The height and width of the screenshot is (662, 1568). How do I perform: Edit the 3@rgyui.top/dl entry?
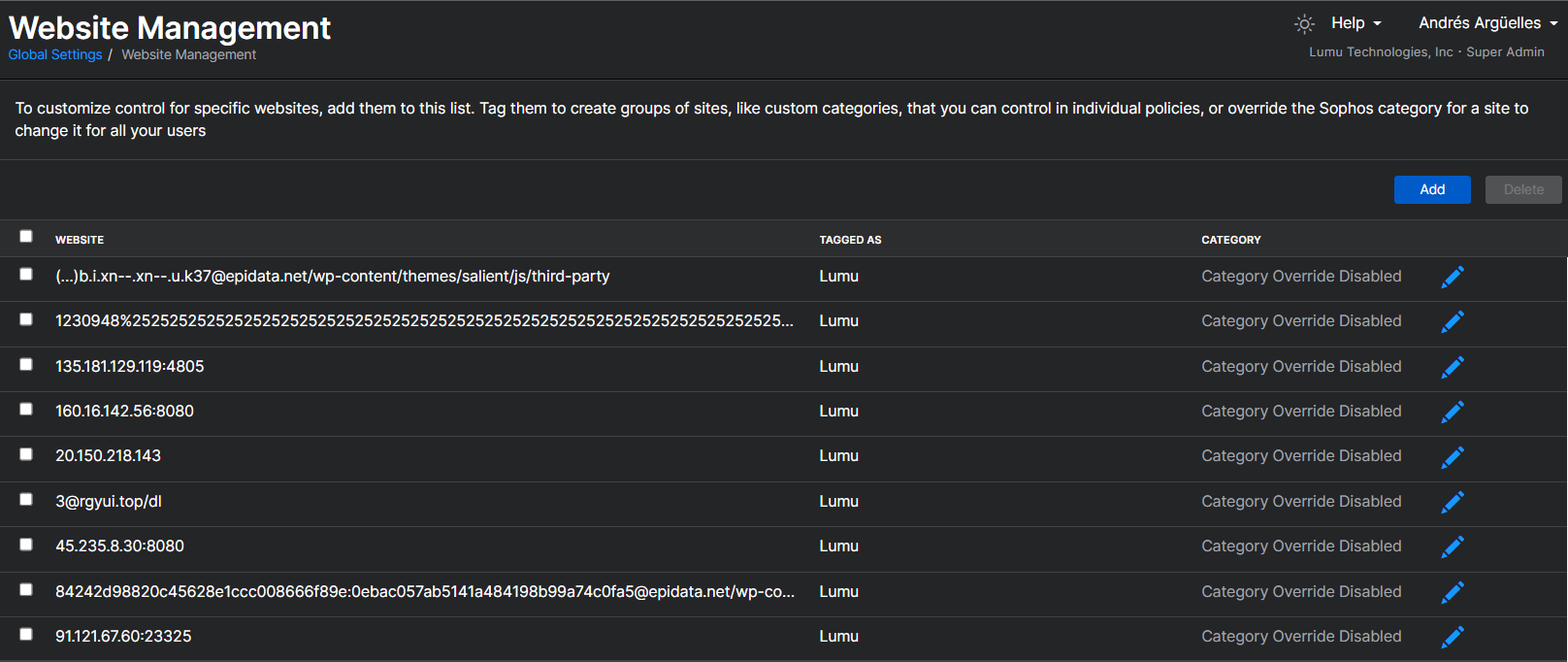tap(1452, 502)
